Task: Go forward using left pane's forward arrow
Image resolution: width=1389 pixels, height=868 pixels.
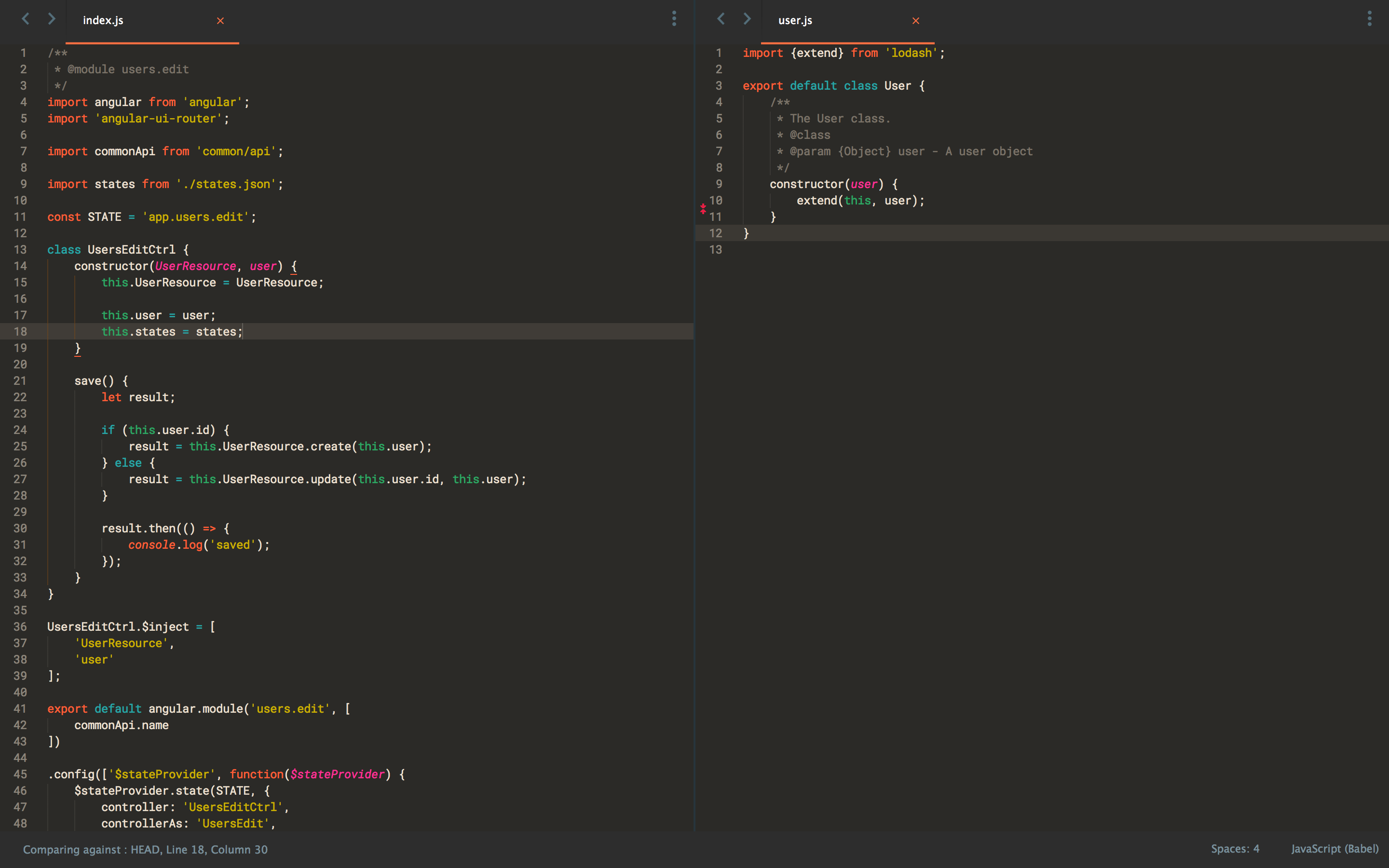Action: click(52, 19)
